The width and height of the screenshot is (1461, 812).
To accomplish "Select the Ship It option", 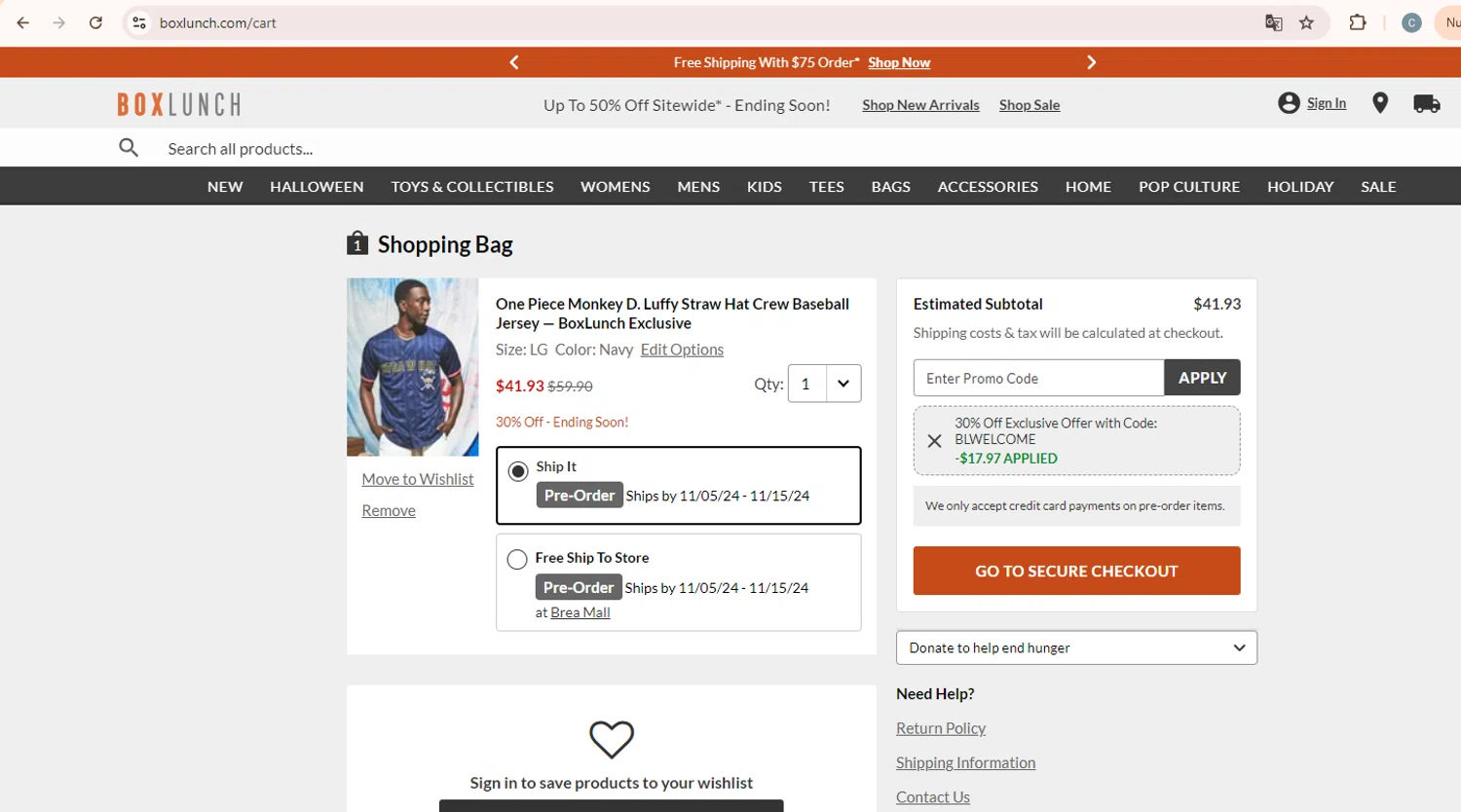I will click(518, 471).
